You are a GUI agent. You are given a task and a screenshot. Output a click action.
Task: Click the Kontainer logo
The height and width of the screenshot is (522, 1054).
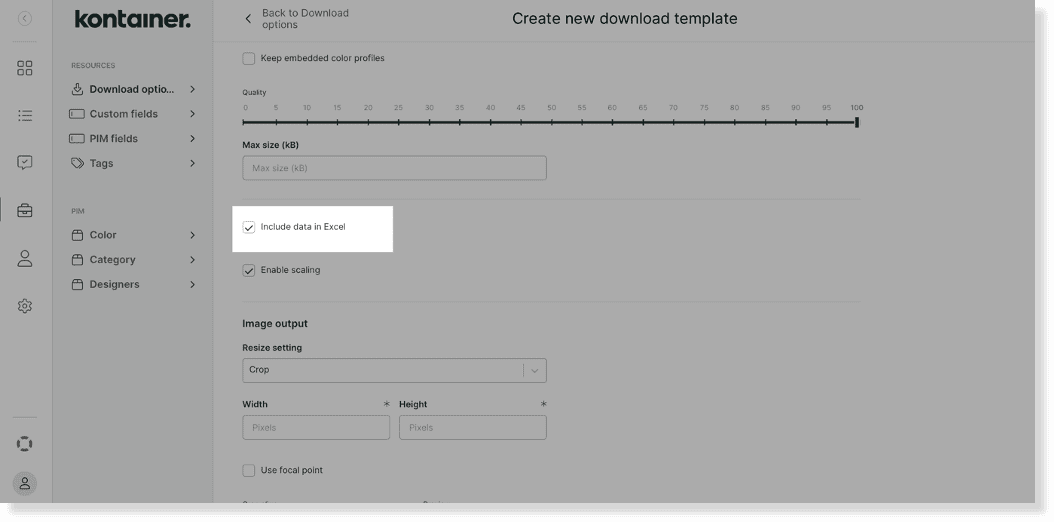pyautogui.click(x=132, y=19)
